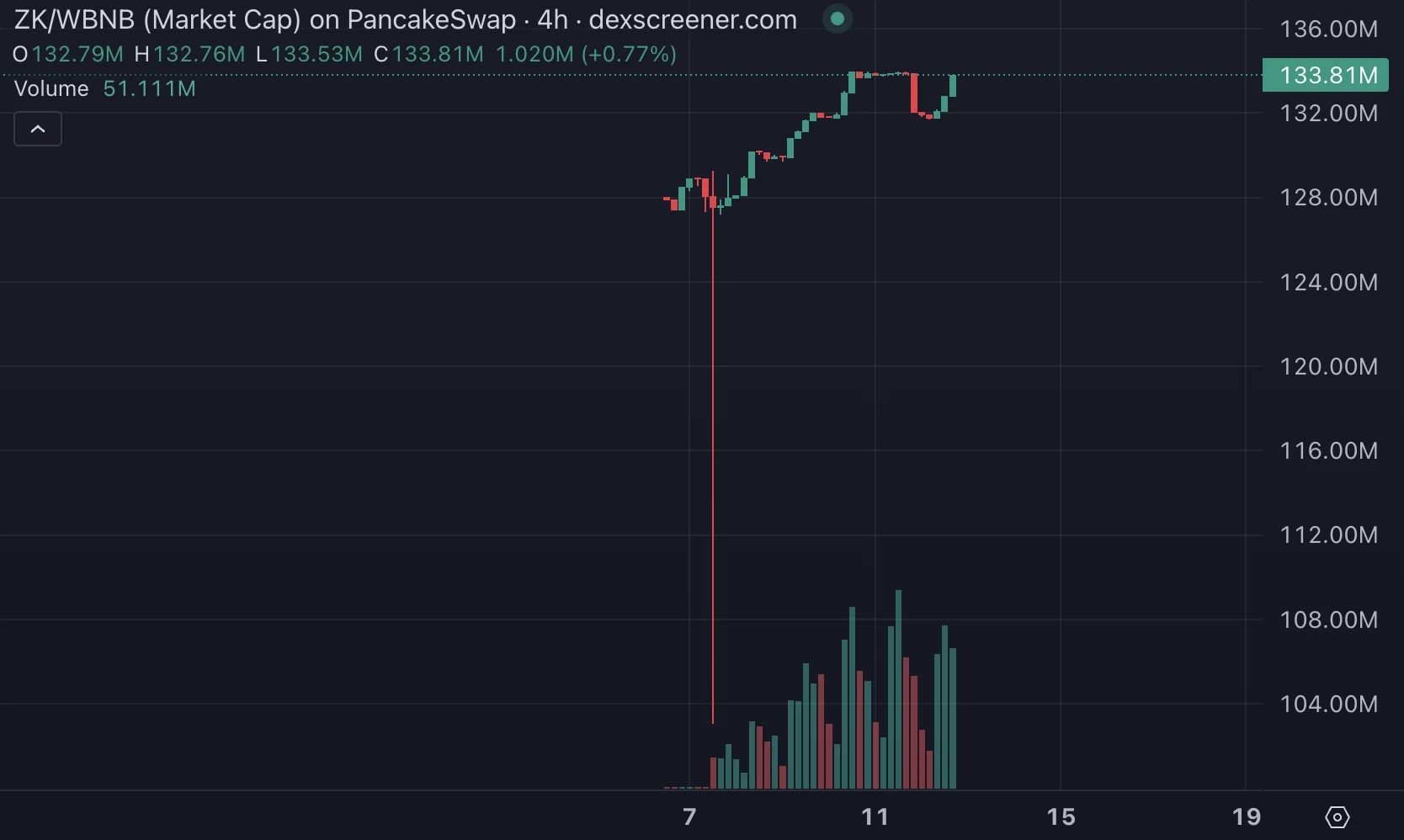The width and height of the screenshot is (1404, 840).
Task: Click the 136.00M price axis label
Action: [1329, 29]
